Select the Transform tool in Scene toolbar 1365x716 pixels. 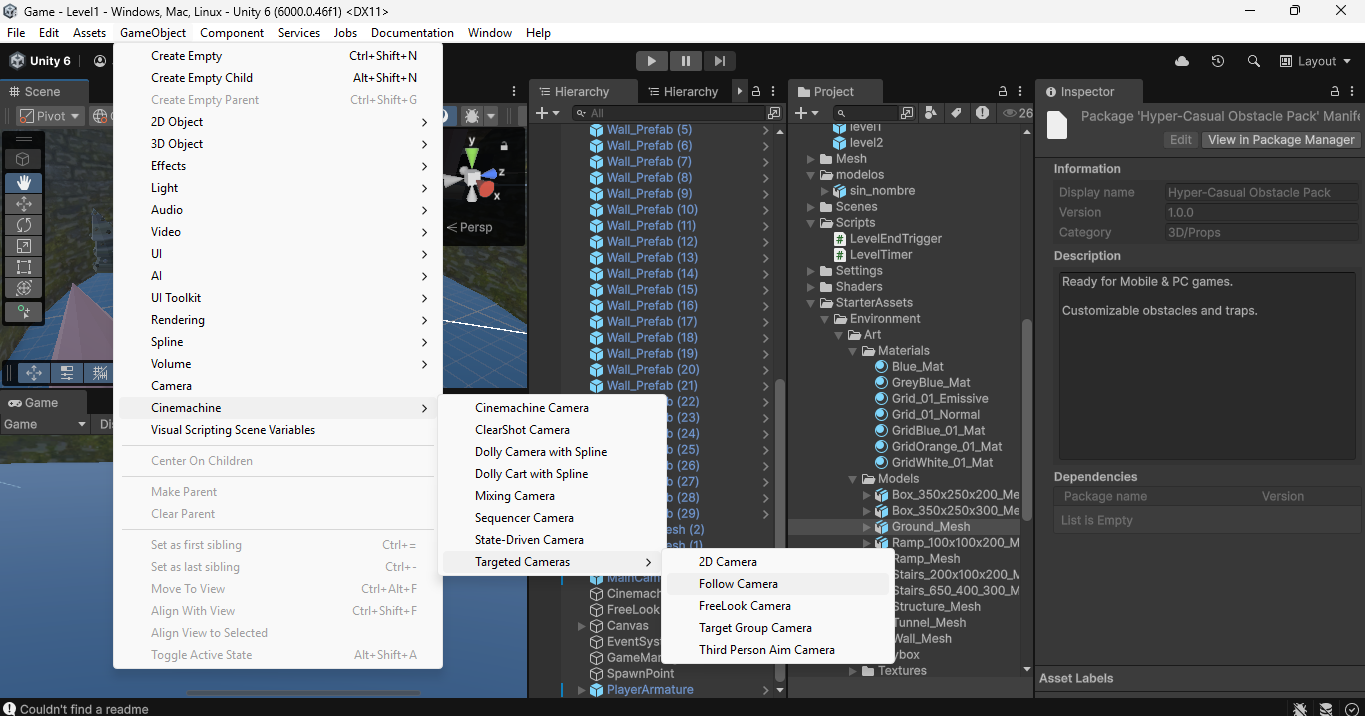[x=23, y=288]
